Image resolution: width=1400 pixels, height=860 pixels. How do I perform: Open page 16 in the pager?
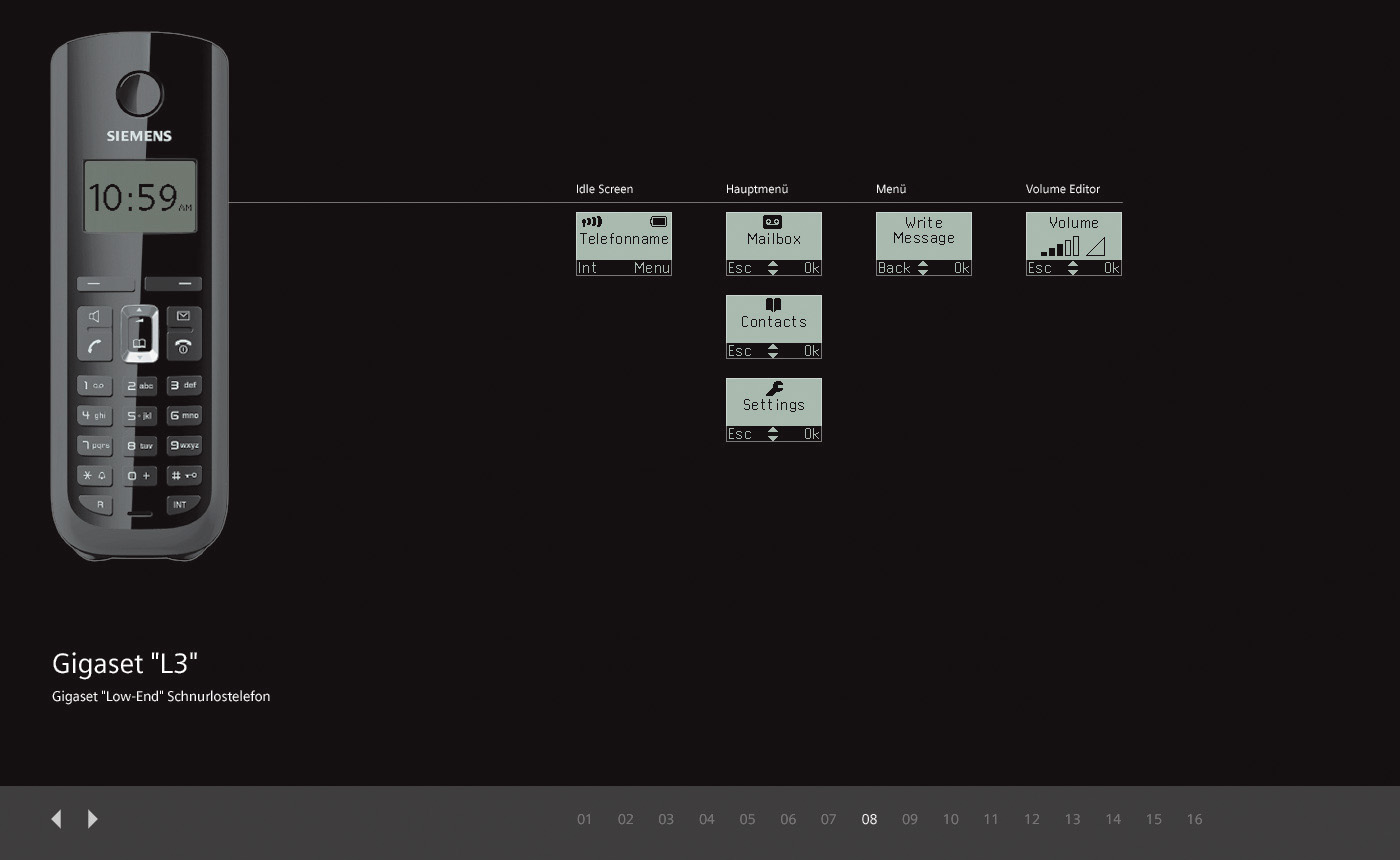pyautogui.click(x=1194, y=819)
